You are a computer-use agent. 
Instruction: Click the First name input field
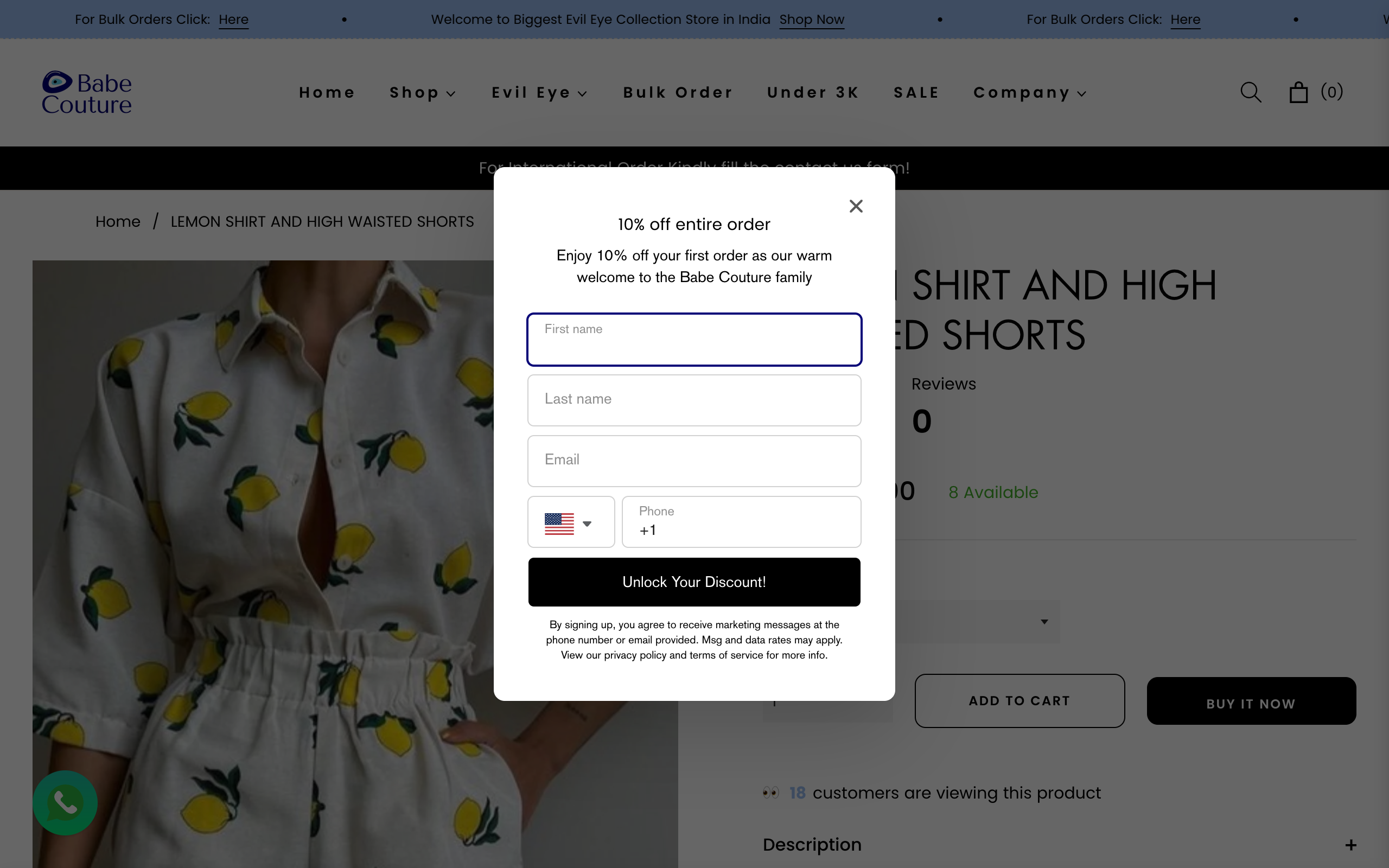[694, 339]
